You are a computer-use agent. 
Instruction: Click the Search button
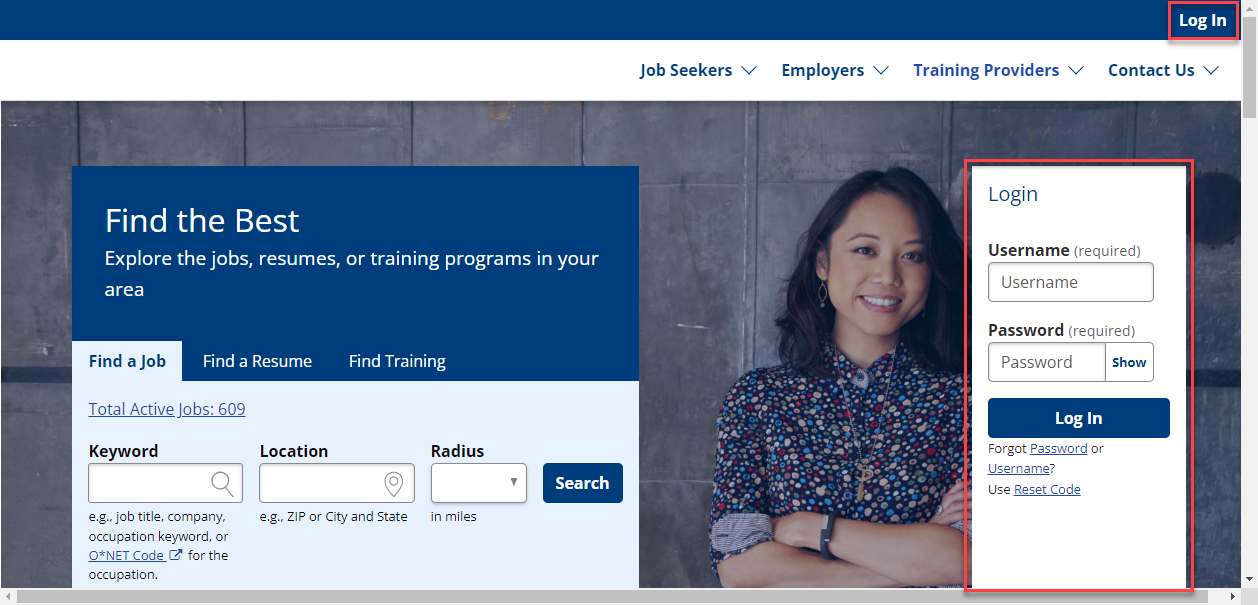click(582, 483)
